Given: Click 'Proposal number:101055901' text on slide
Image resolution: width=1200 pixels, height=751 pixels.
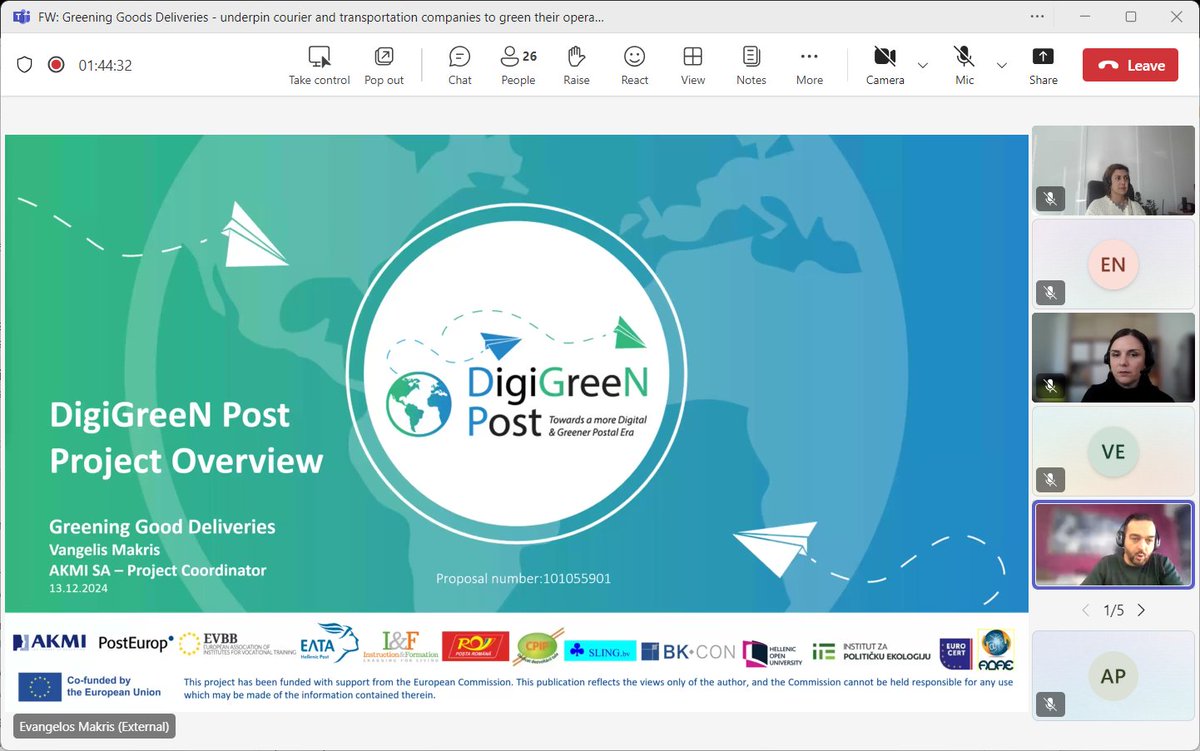Looking at the screenshot, I should 523,578.
